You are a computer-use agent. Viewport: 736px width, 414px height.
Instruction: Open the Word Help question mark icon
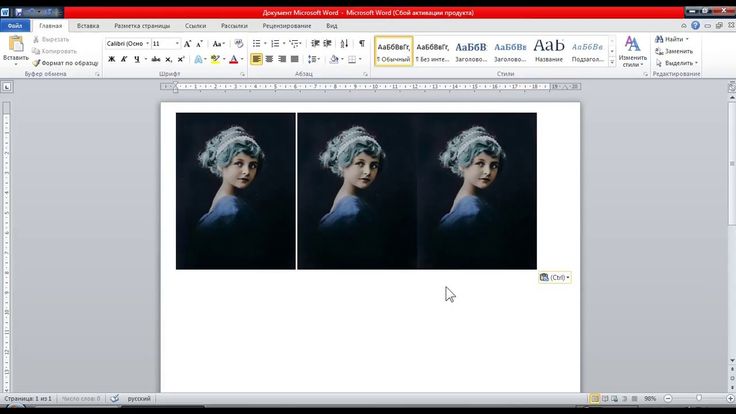pos(695,26)
